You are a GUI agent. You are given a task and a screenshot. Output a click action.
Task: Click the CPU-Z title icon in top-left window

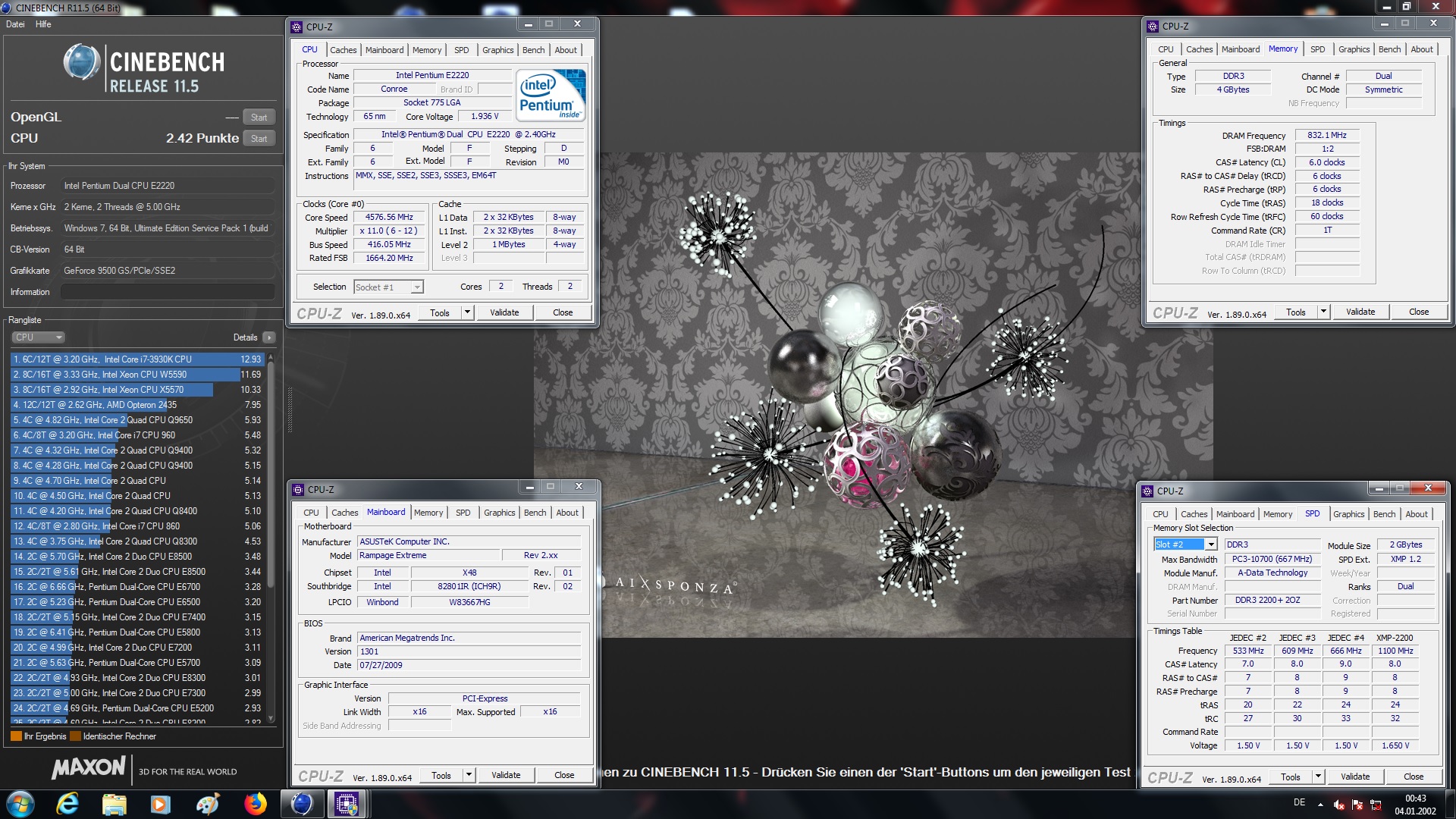tap(297, 27)
